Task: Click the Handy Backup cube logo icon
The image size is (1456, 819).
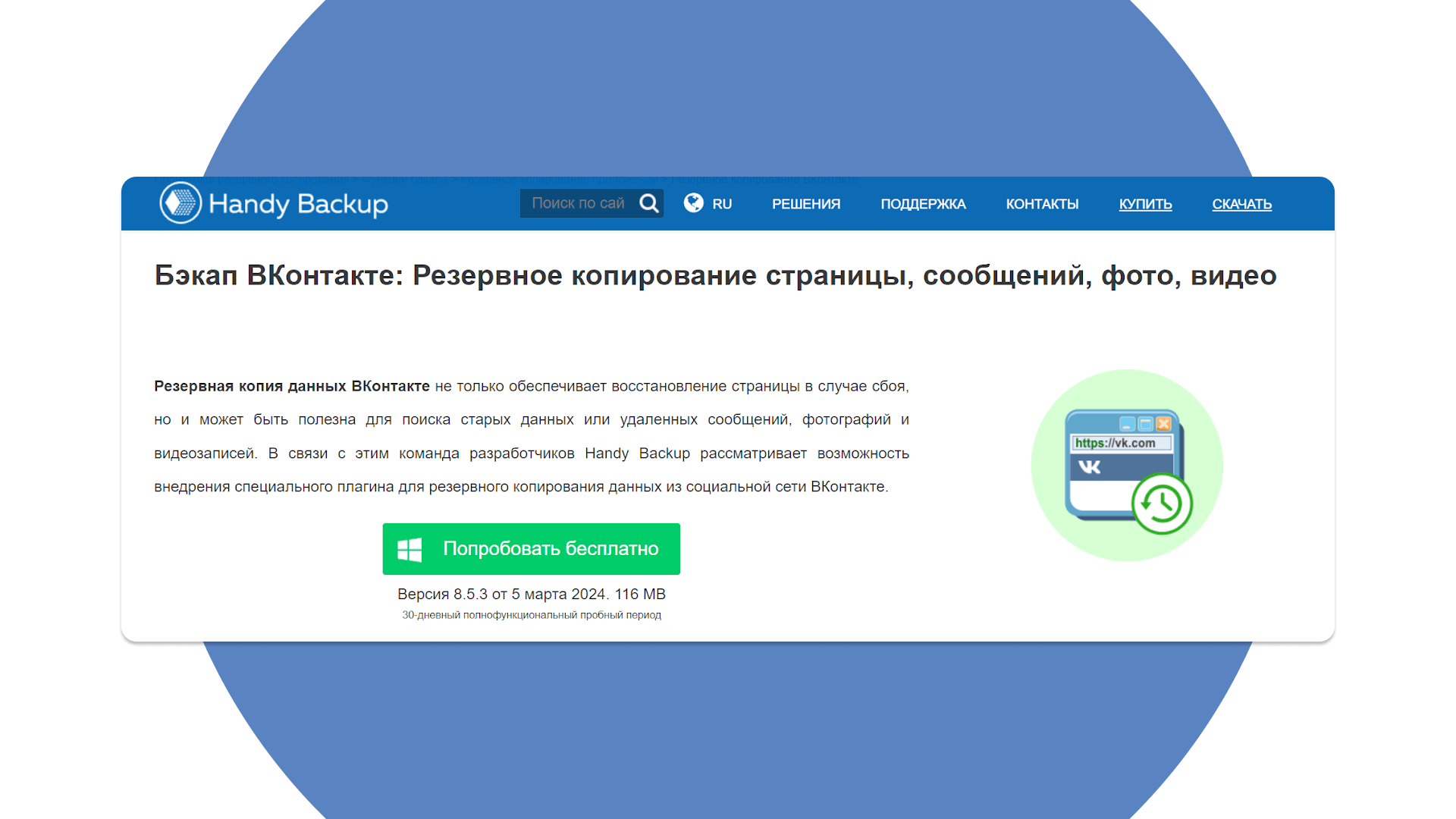Action: tap(180, 202)
